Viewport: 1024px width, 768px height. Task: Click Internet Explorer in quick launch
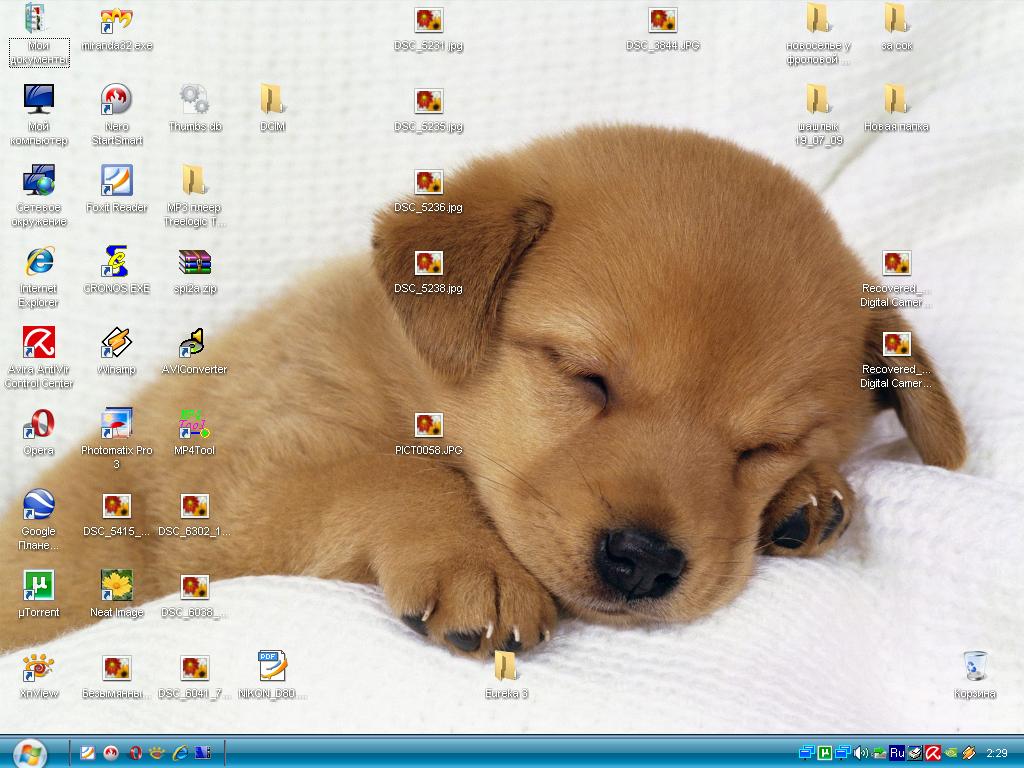(181, 753)
